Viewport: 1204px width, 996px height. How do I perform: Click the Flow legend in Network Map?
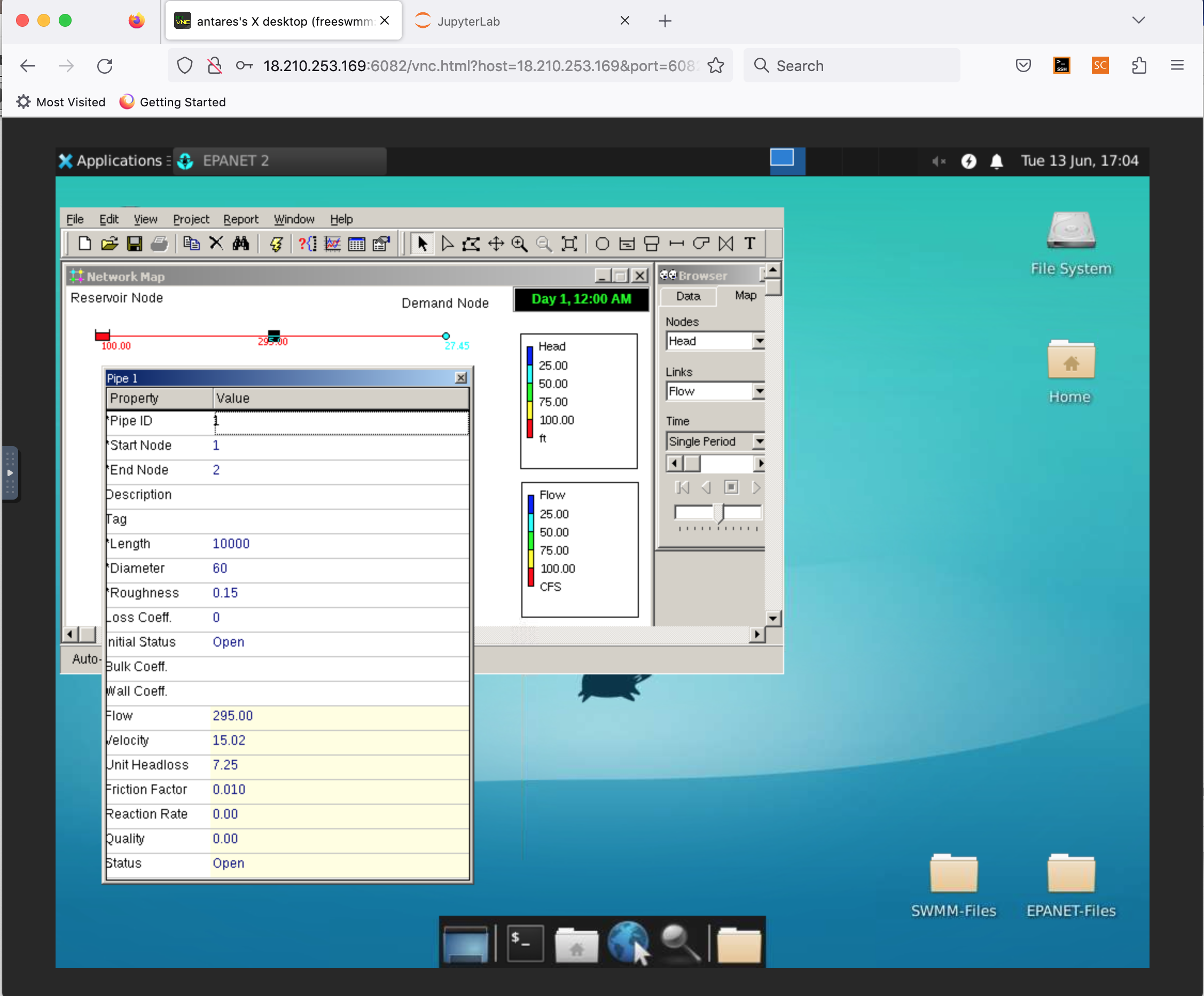(x=580, y=550)
